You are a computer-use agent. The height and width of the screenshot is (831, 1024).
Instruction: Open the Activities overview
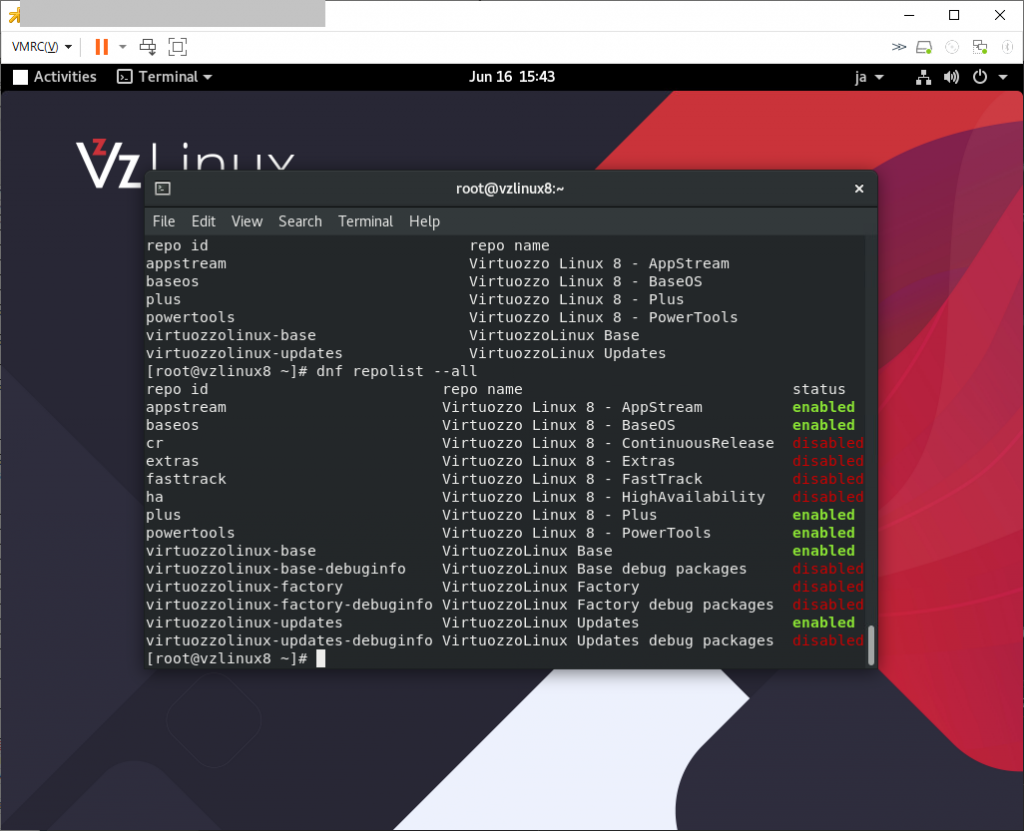pyautogui.click(x=55, y=77)
